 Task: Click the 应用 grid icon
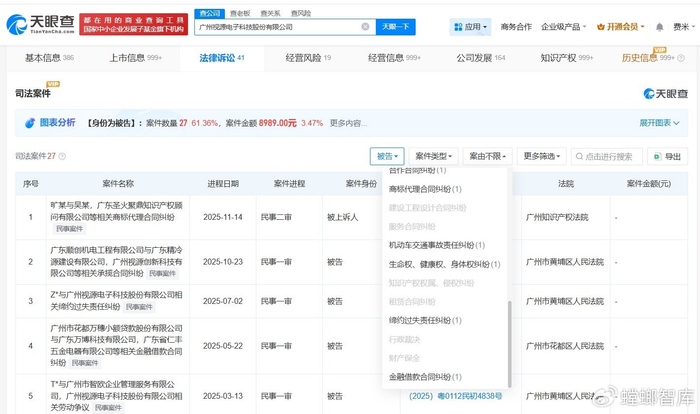(459, 27)
